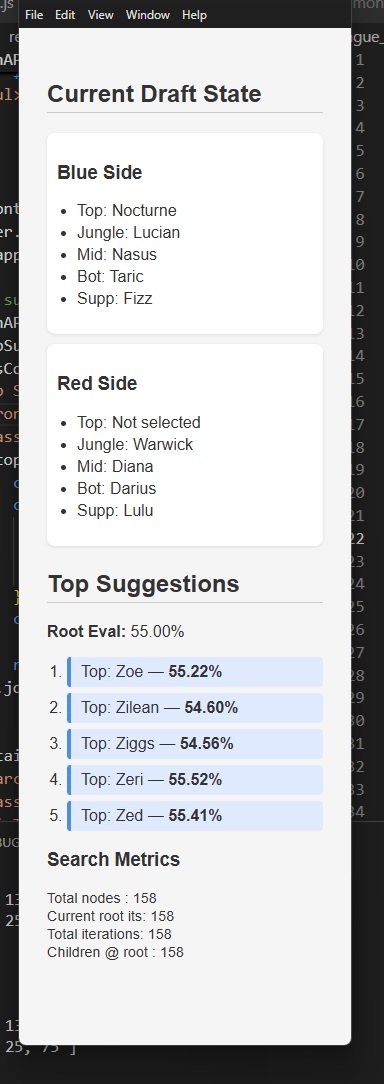Click Blue Side Jungle: Lucian entry
The image size is (384, 1084).
[x=128, y=233]
